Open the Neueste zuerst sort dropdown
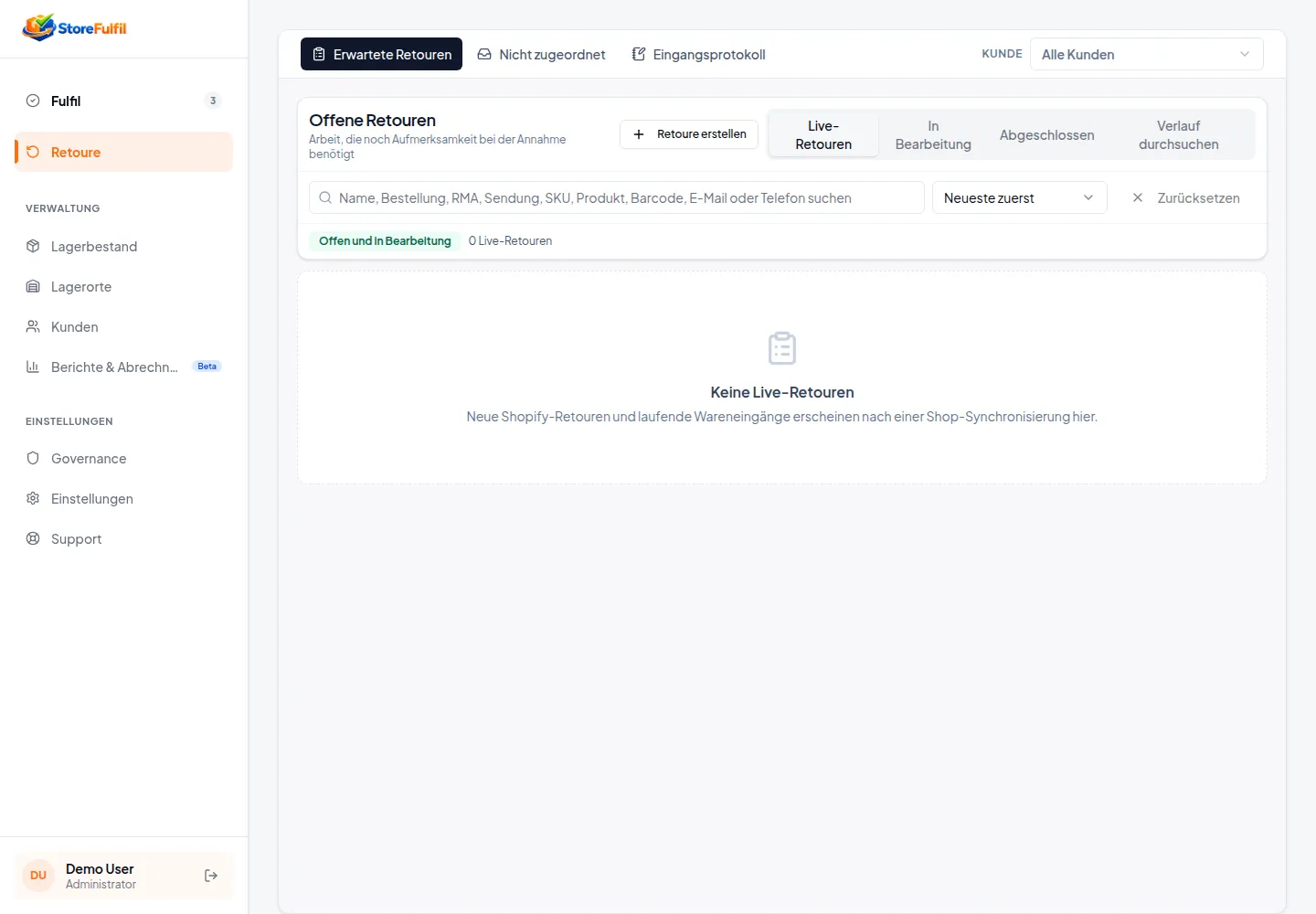 [1020, 197]
